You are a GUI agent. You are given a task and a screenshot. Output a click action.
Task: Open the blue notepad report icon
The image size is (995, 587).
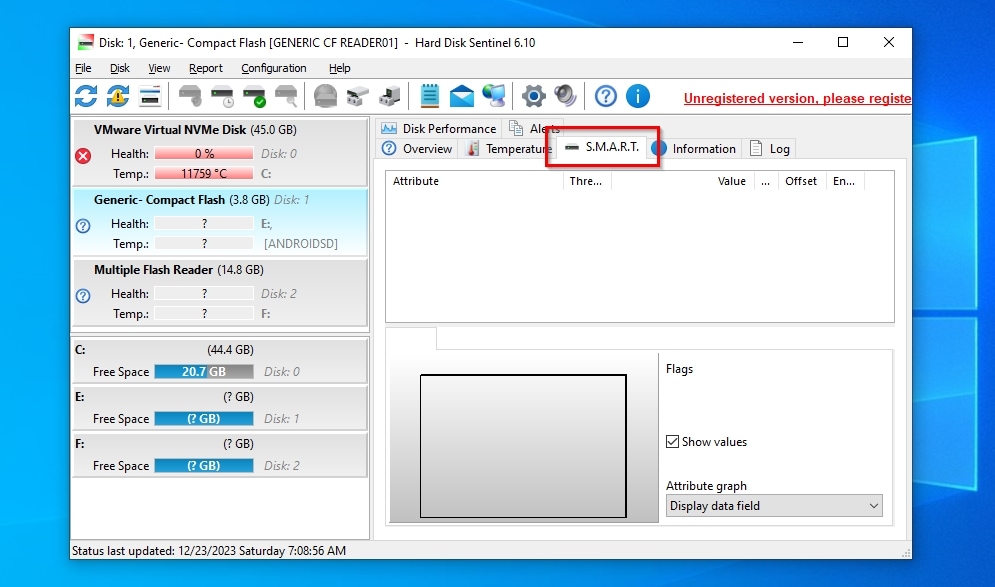430,96
